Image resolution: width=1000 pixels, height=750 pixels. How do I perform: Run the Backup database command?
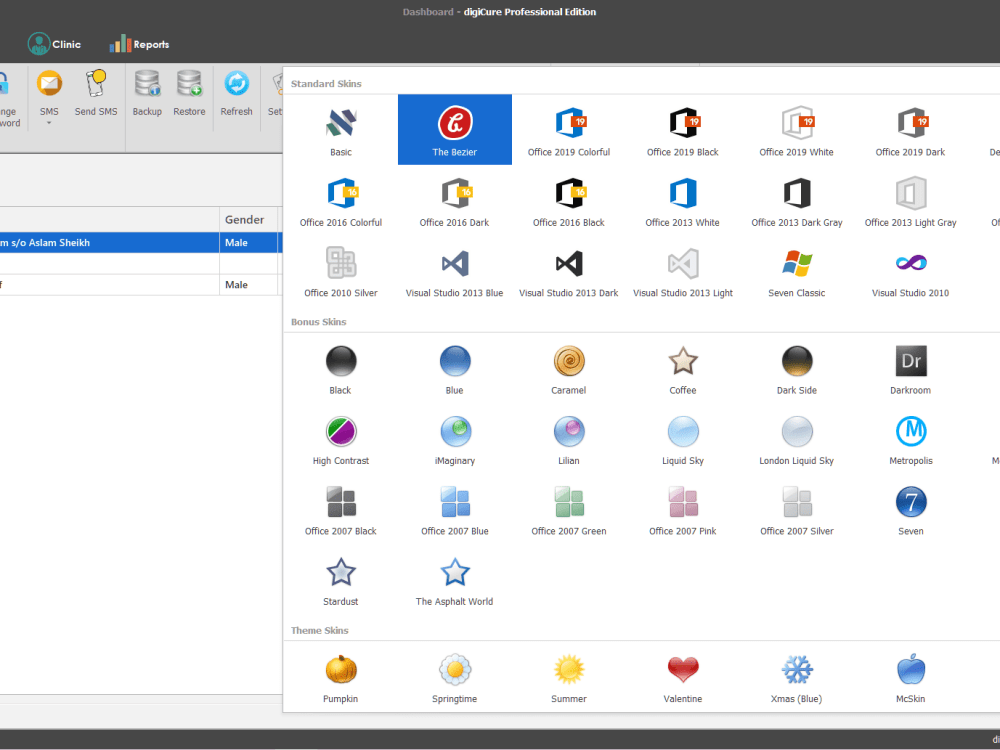147,93
